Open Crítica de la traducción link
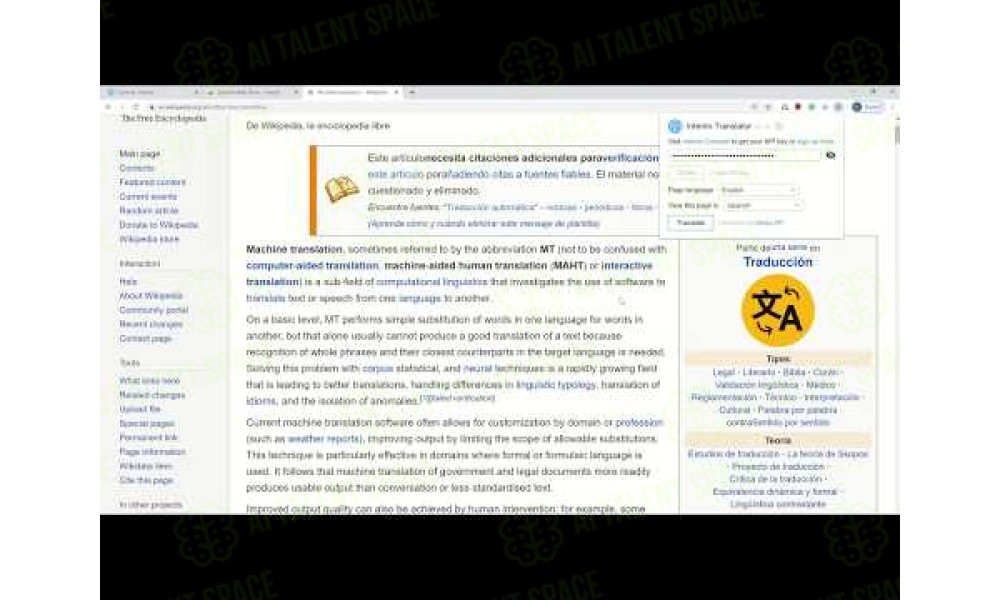 coord(776,479)
